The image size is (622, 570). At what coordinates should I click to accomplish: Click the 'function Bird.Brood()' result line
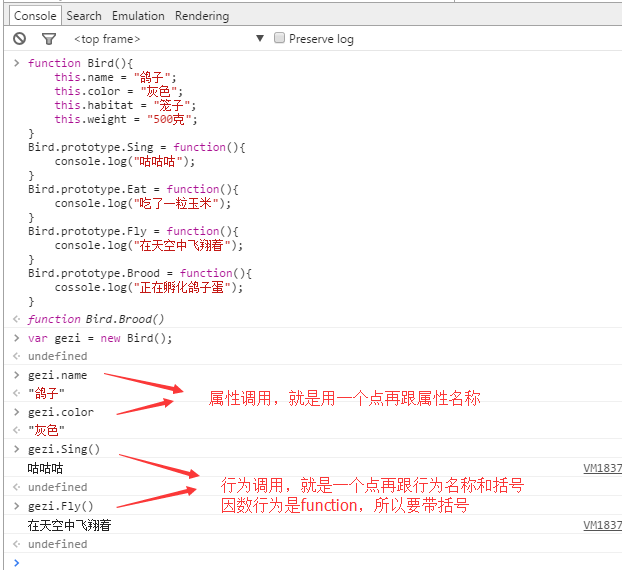click(96, 319)
